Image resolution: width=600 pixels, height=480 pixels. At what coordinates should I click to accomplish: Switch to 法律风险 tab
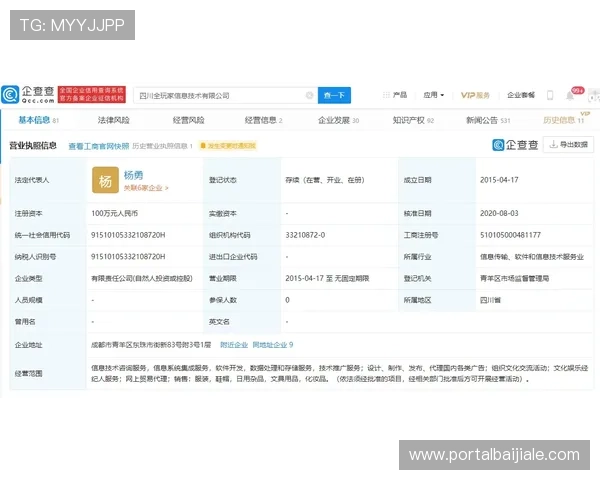click(x=114, y=120)
